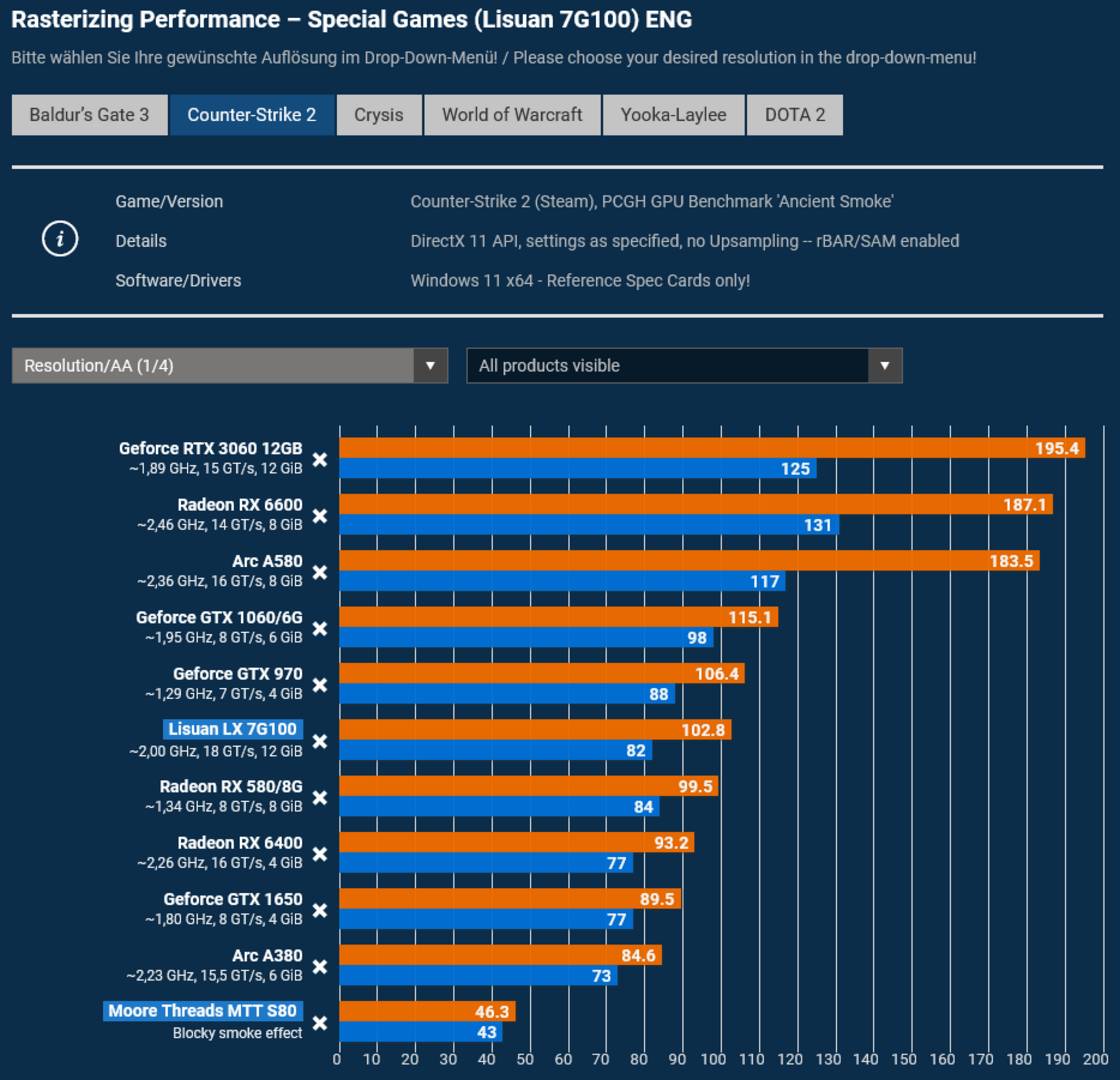Click the blue 125 bar

[x=578, y=469]
